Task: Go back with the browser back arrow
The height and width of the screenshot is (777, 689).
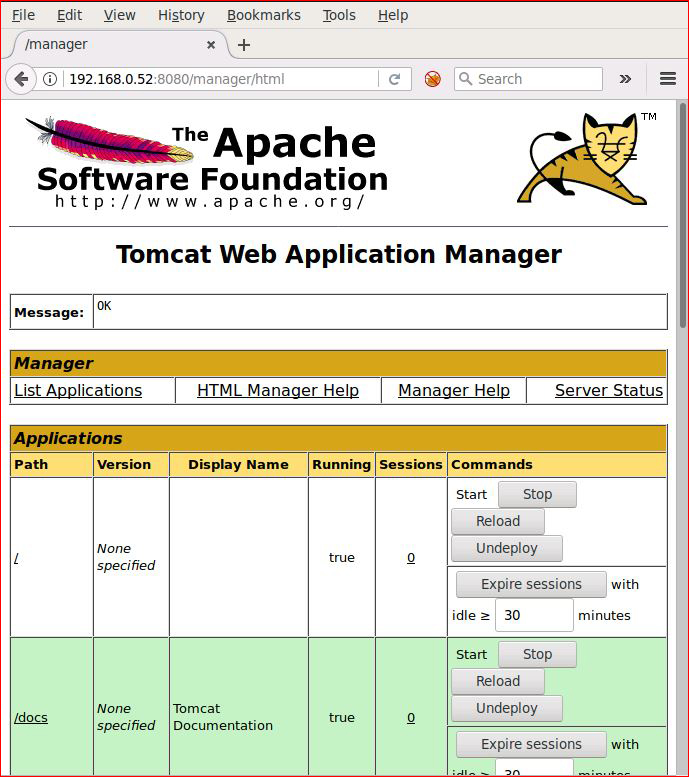Action: (x=21, y=79)
